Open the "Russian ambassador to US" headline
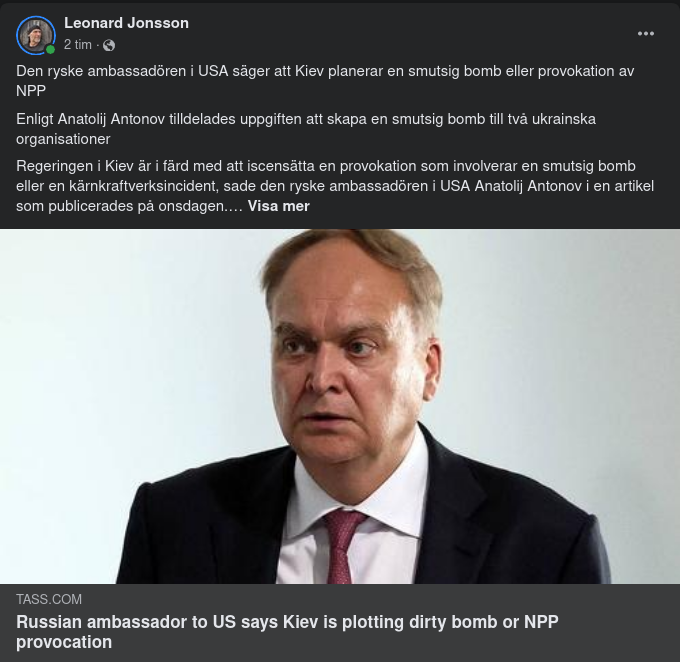The height and width of the screenshot is (662, 680). click(287, 622)
